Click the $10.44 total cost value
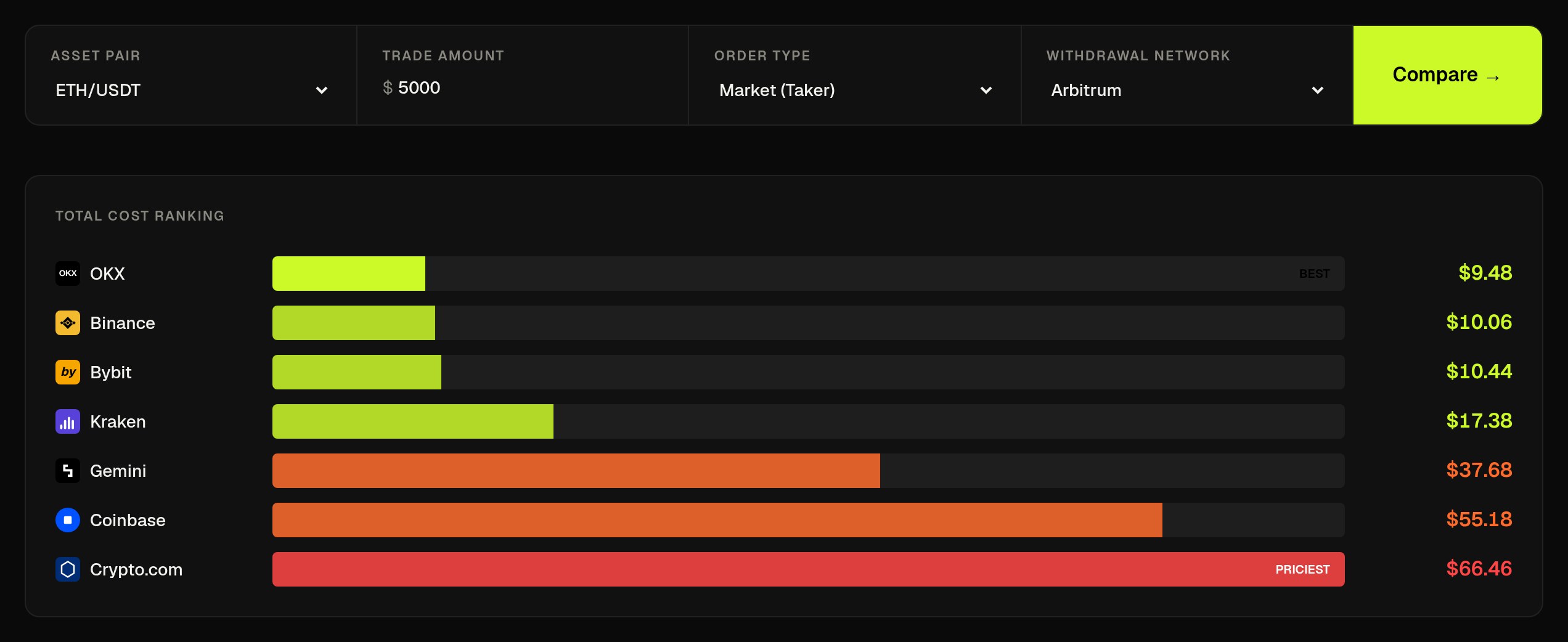Image resolution: width=1568 pixels, height=642 pixels. [1479, 372]
